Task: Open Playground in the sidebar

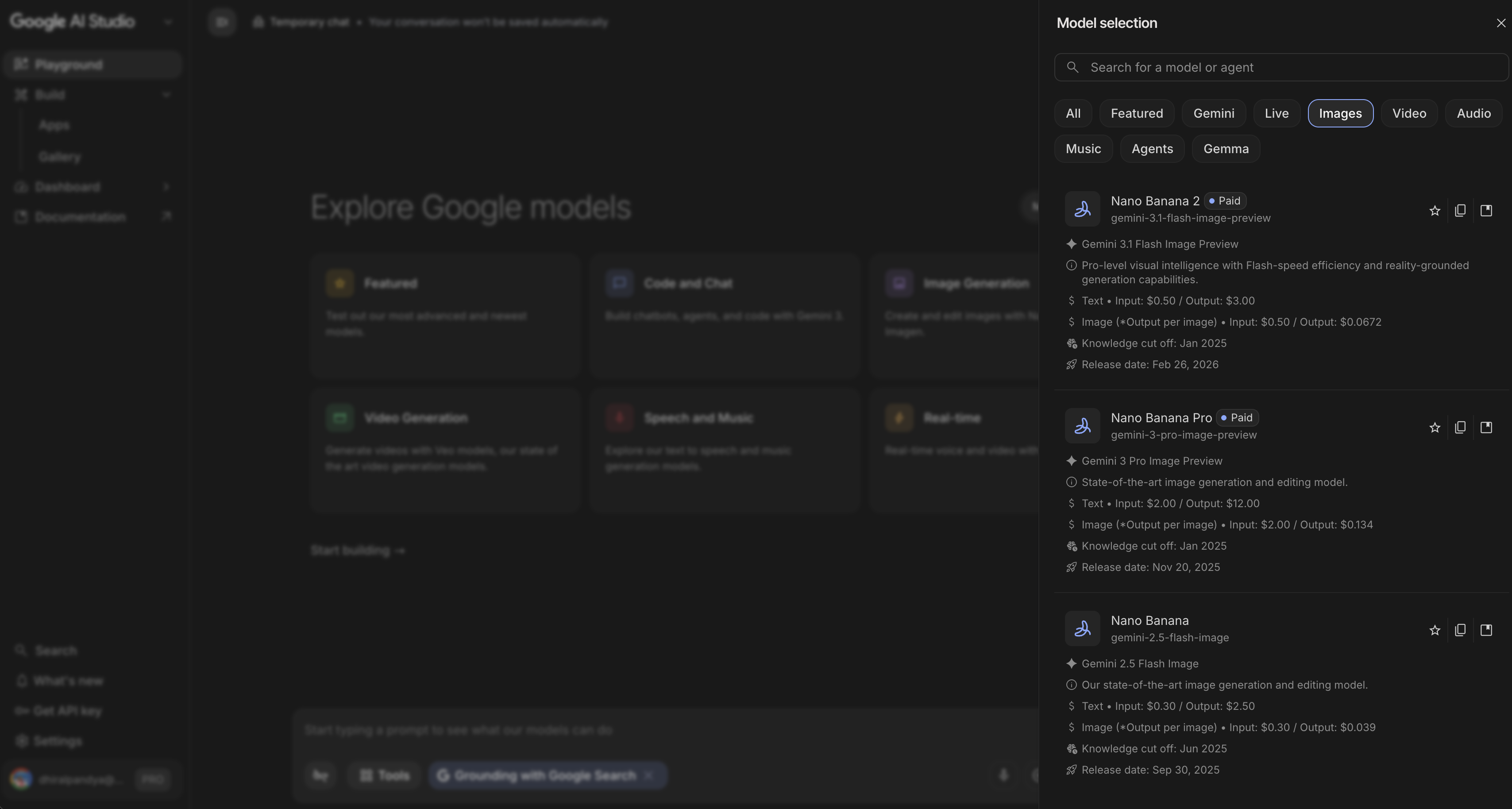Action: pos(92,65)
